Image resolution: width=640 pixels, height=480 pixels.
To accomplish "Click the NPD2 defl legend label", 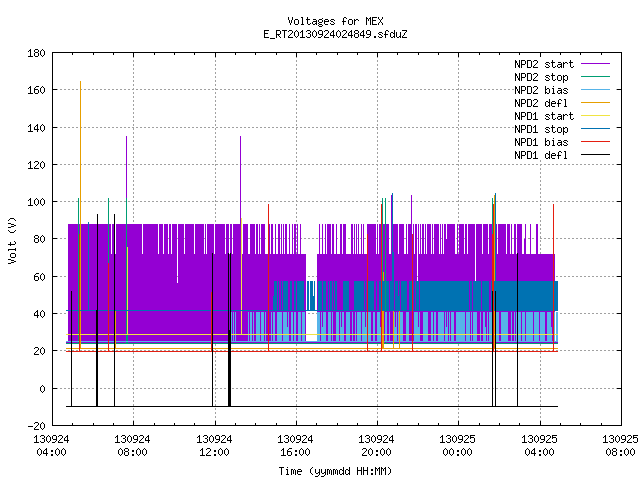I will [x=541, y=103].
